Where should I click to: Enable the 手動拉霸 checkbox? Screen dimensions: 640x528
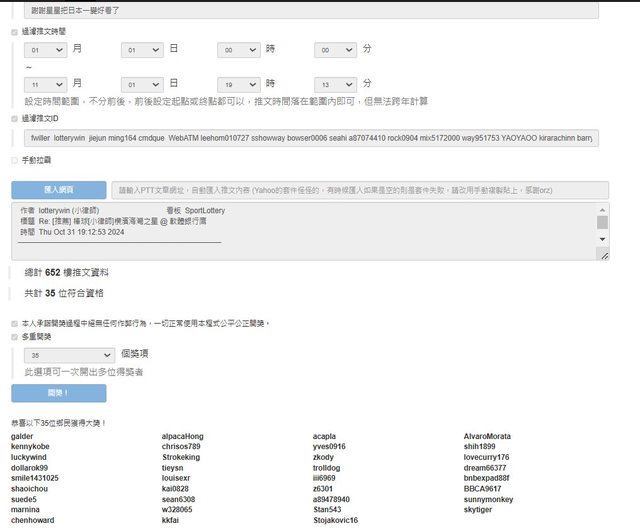point(14,160)
